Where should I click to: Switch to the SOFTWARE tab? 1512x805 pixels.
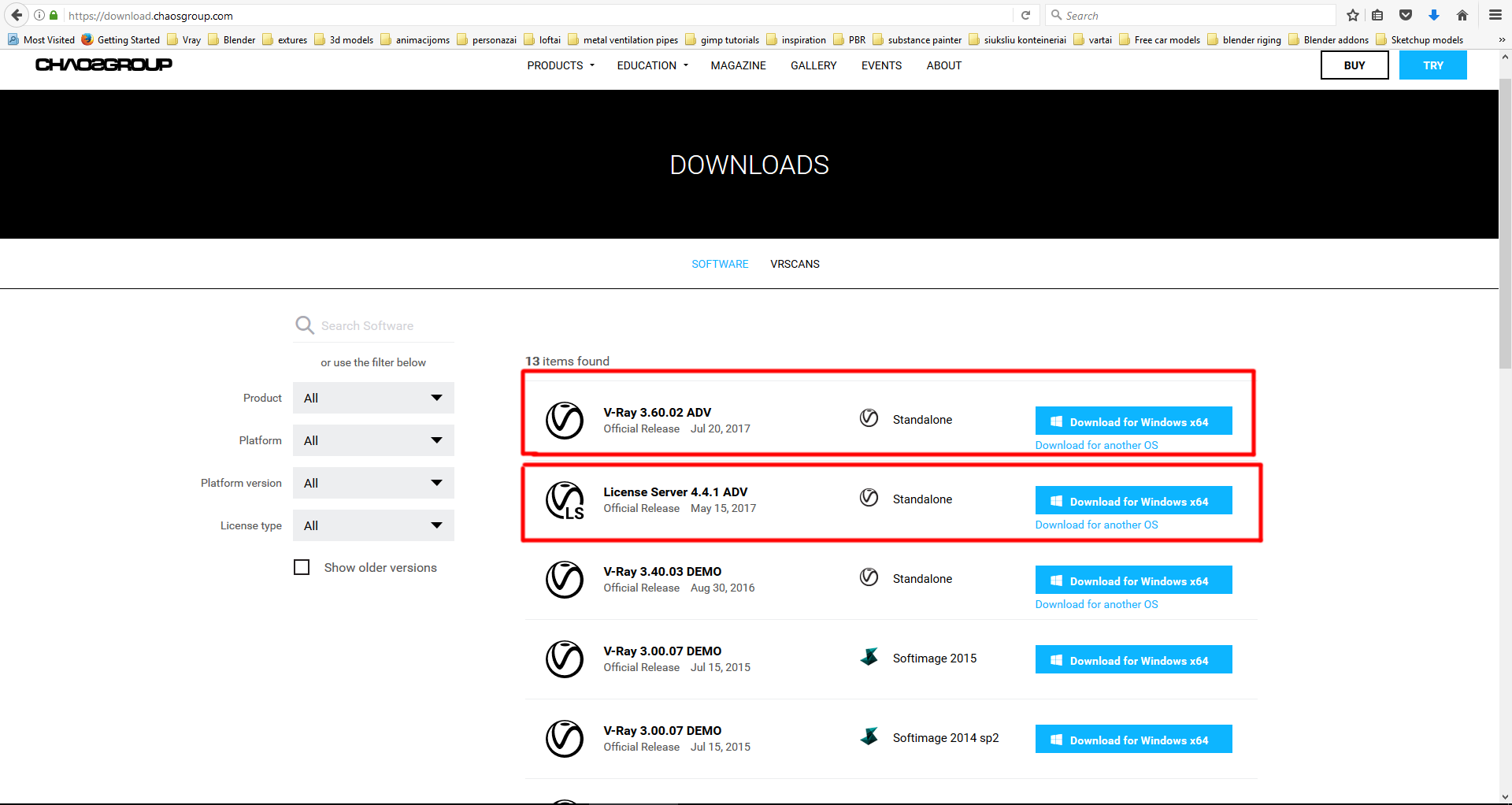720,264
